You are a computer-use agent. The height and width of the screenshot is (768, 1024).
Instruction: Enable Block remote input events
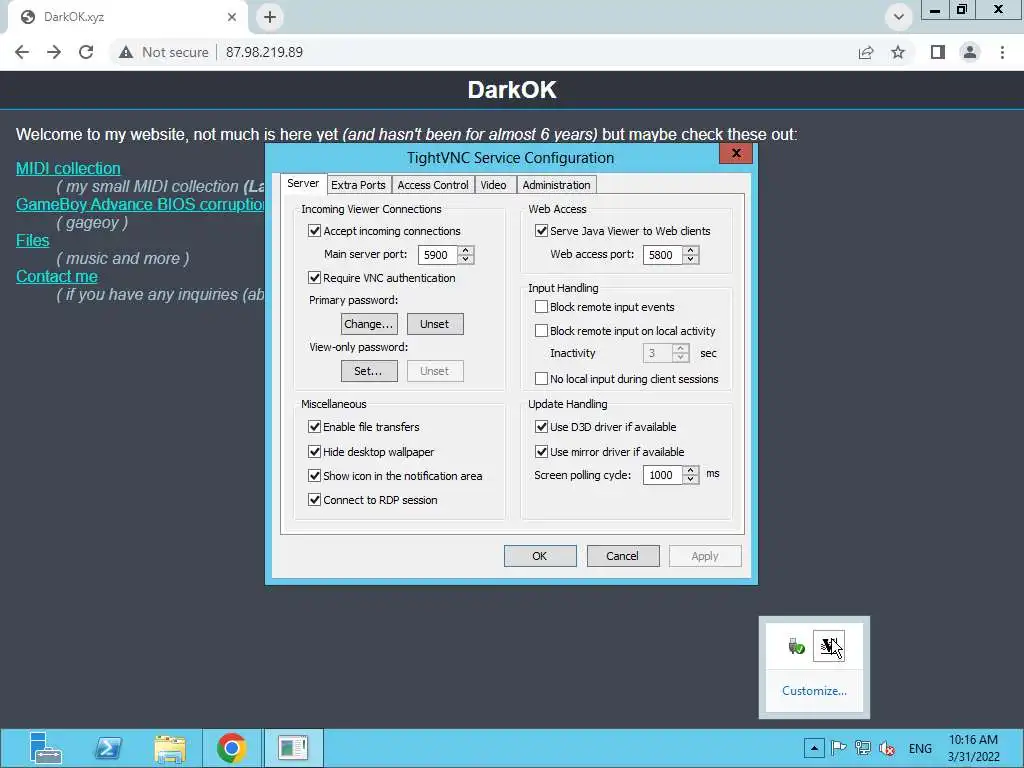(x=541, y=307)
